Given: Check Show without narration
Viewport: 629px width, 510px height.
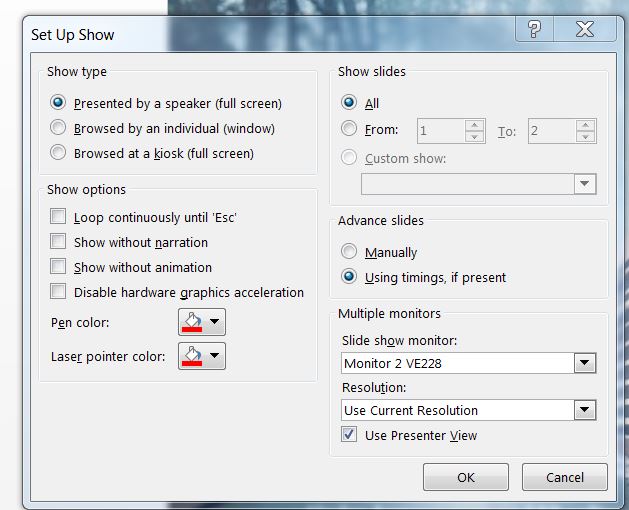Looking at the screenshot, I should [x=58, y=241].
